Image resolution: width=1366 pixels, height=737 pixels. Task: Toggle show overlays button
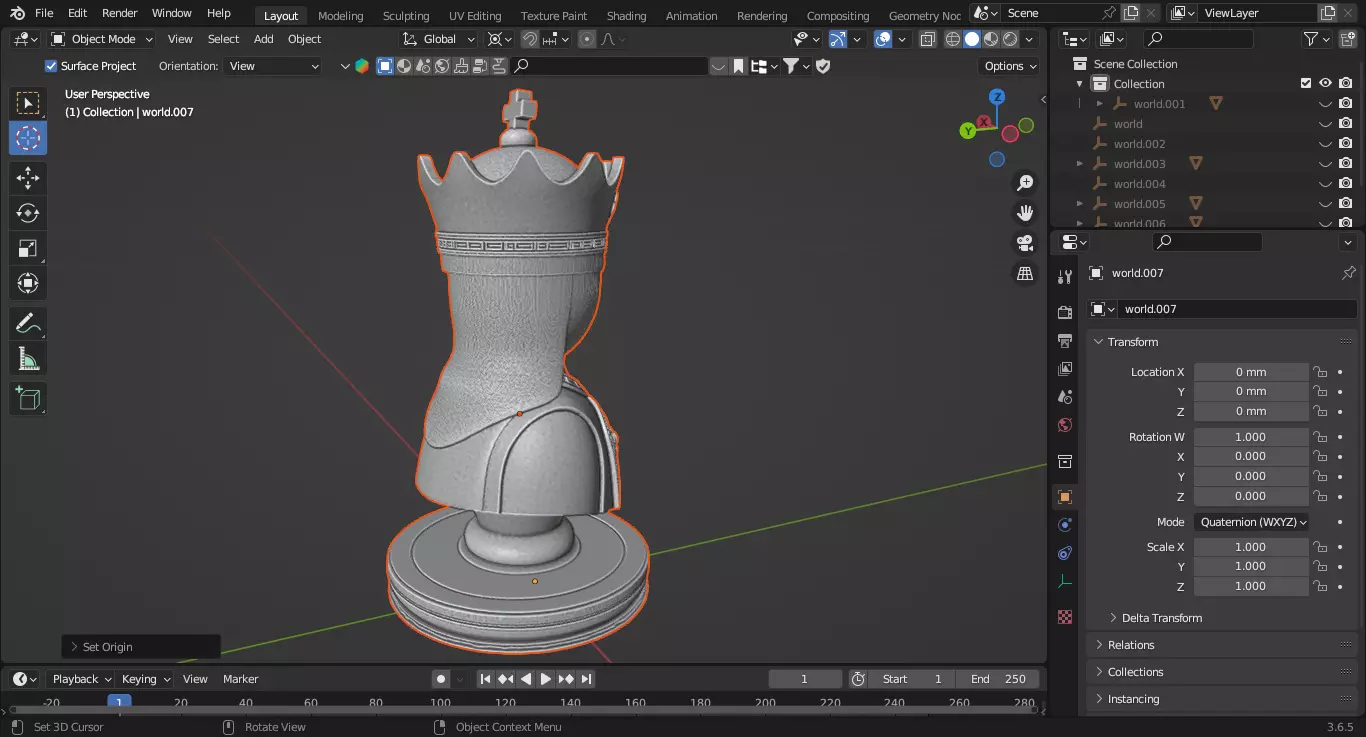(883, 39)
